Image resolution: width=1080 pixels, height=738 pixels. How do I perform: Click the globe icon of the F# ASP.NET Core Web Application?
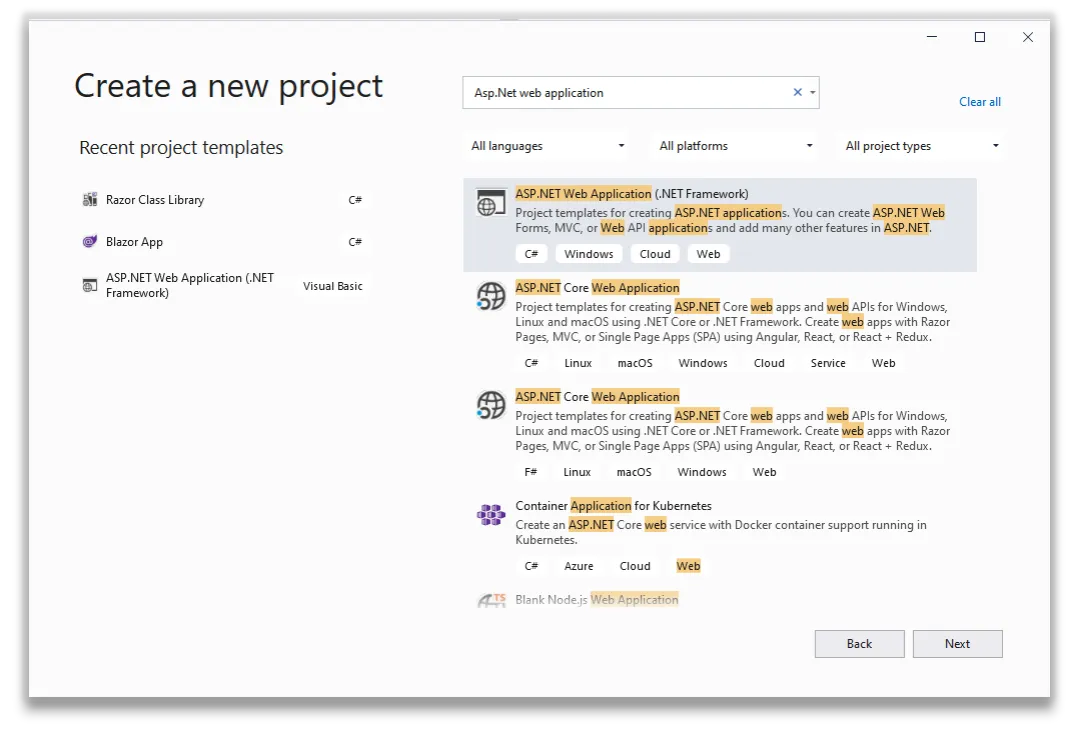(491, 406)
